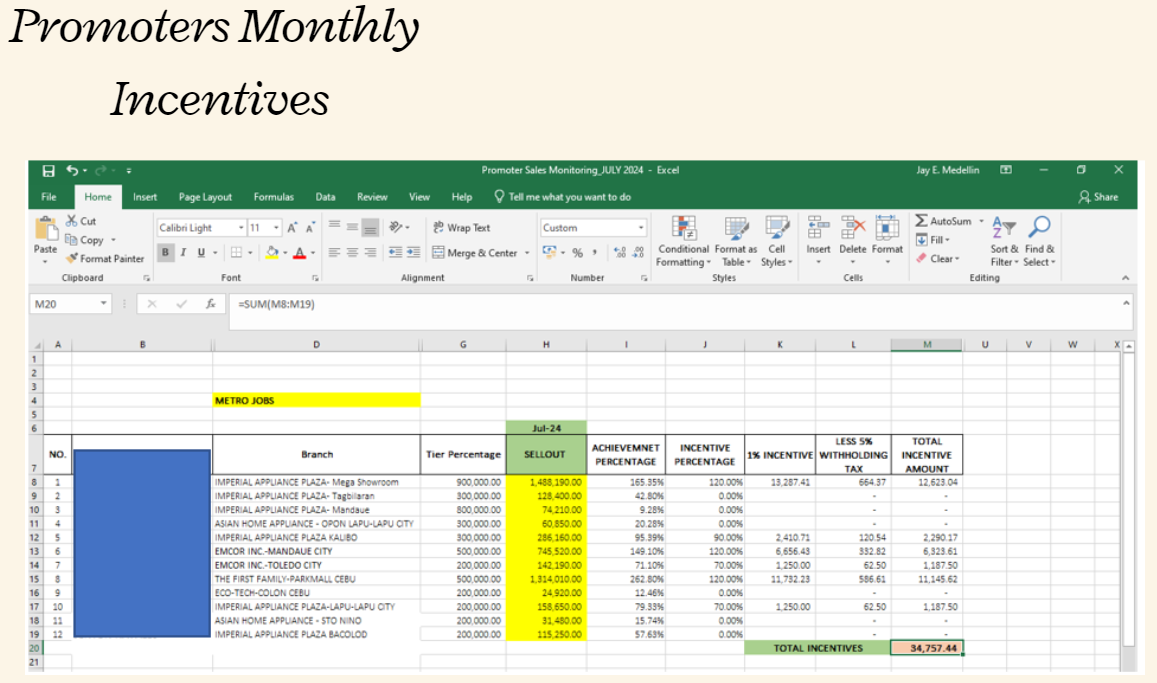Screen dimensions: 1157x683
Task: Expand the Fill dropdown in Editing group
Action: click(x=947, y=240)
